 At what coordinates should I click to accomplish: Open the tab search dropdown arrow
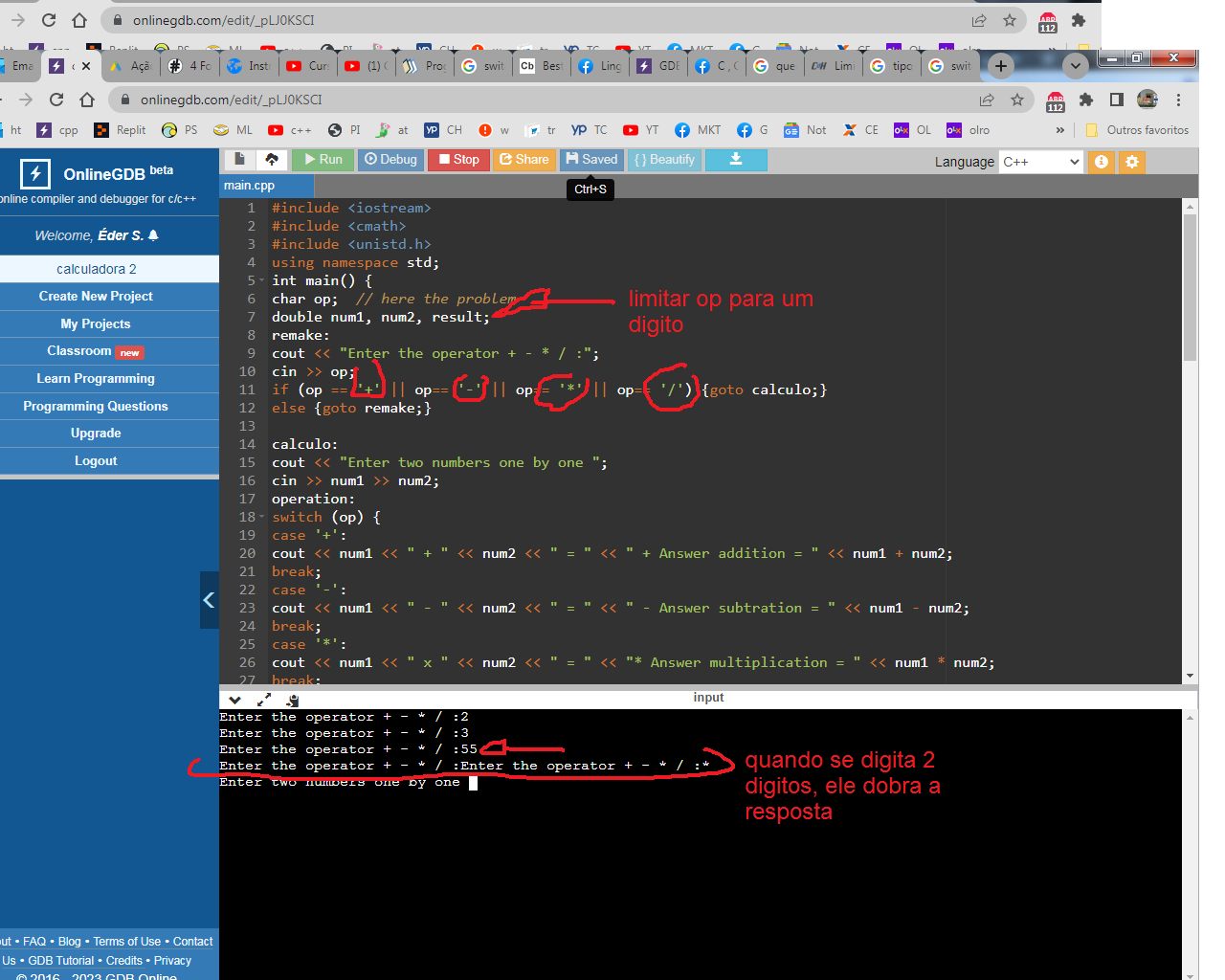1076,66
